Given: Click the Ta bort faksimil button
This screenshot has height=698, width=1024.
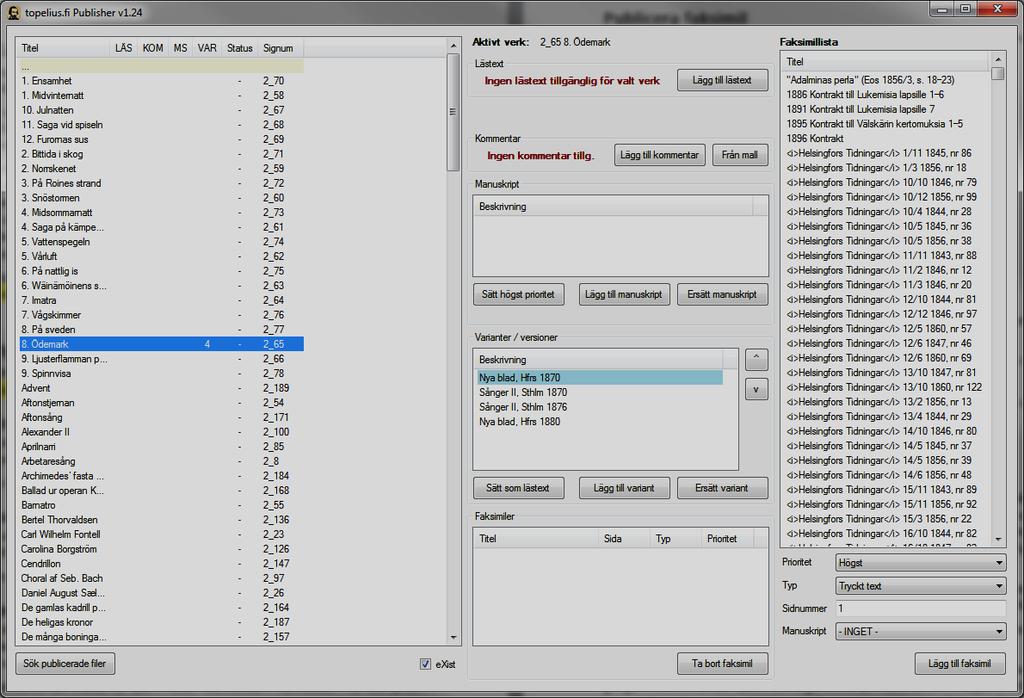Looking at the screenshot, I should click(722, 663).
